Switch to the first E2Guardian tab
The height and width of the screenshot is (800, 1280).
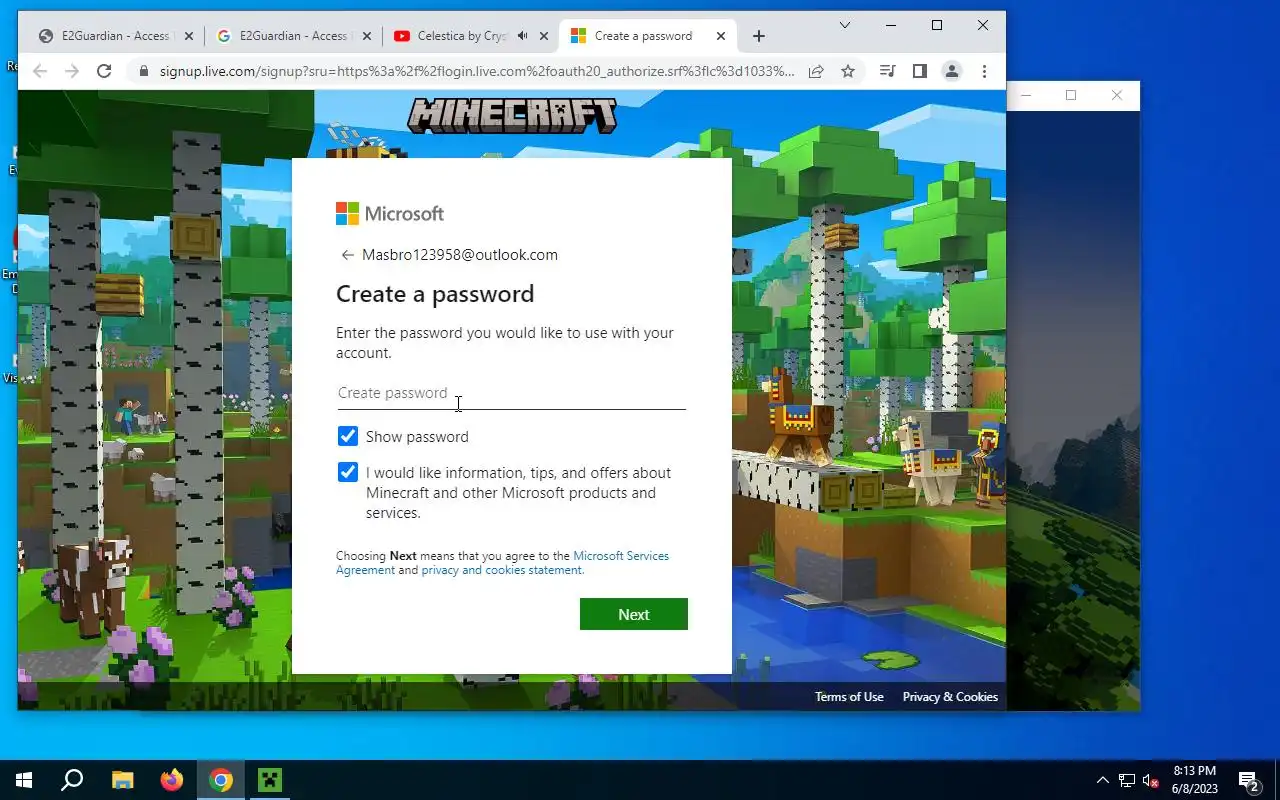116,36
